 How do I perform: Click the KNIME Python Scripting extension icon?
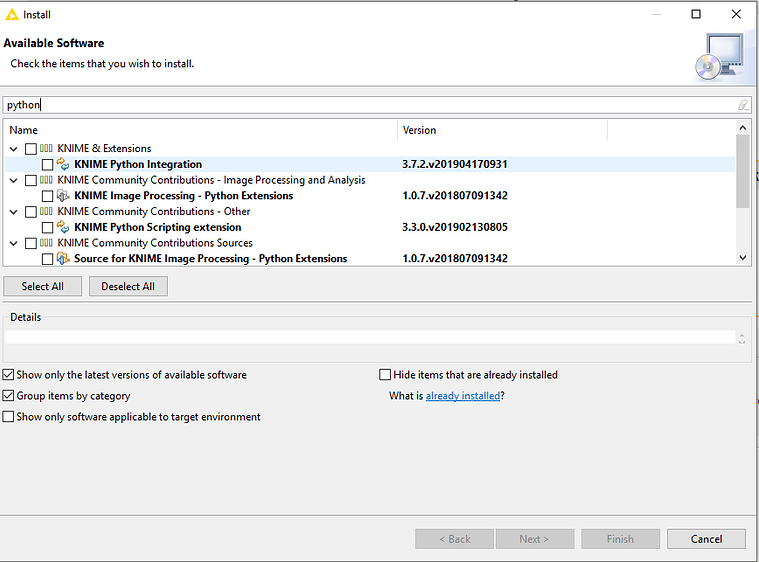click(64, 227)
